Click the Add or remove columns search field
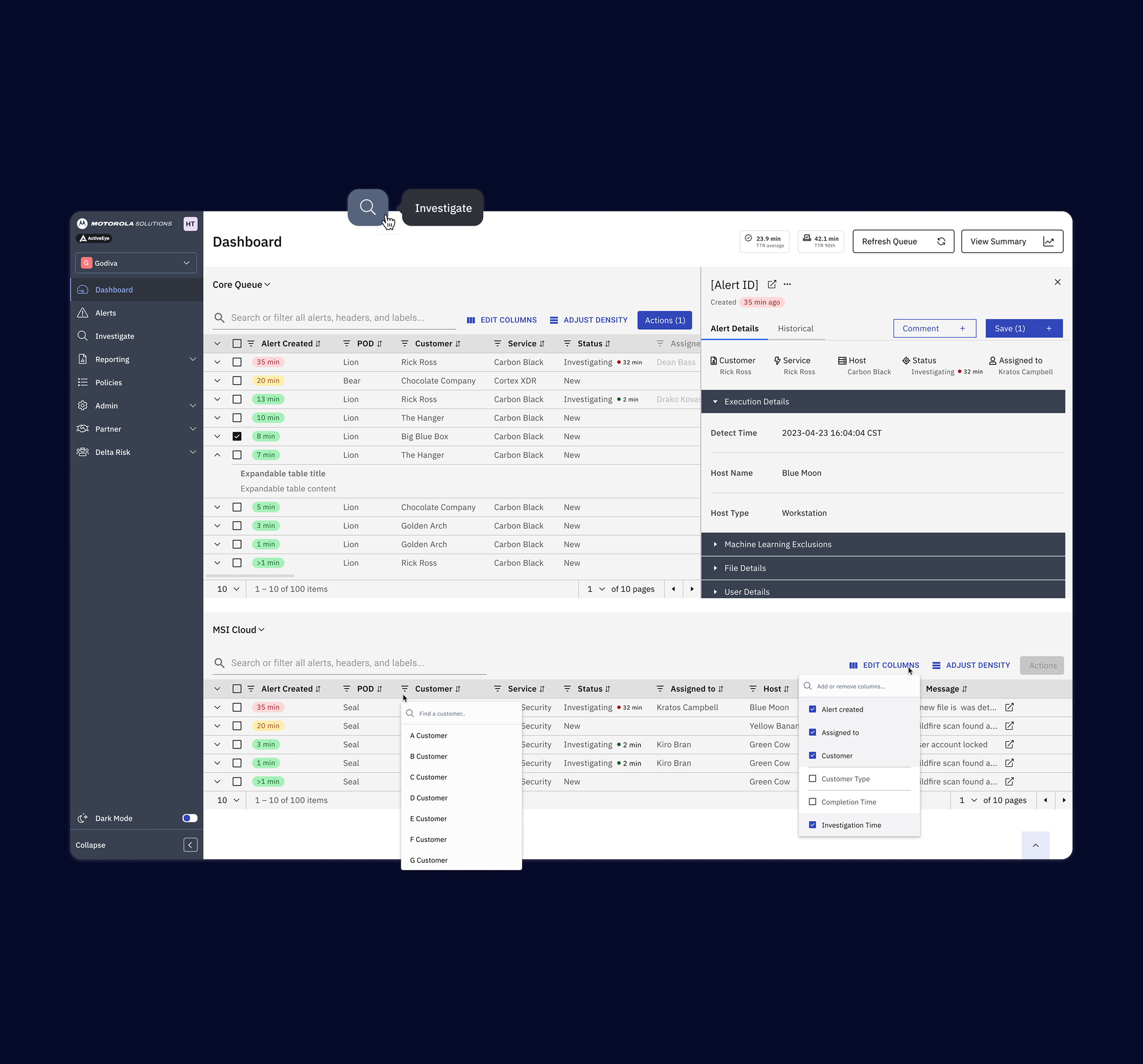This screenshot has width=1143, height=1064. point(859,686)
